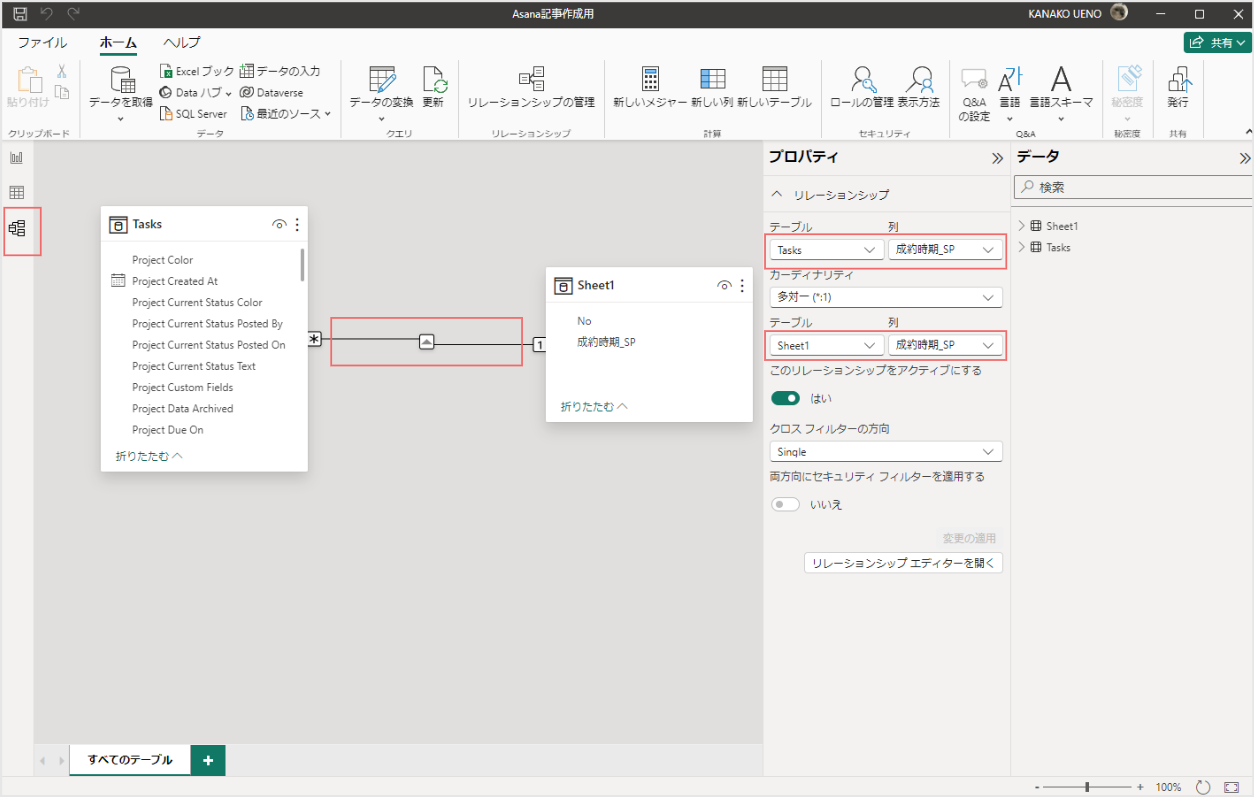This screenshot has height=797, width=1254.
Task: Toggle visibility eye on Sheet1 table
Action: (724, 286)
